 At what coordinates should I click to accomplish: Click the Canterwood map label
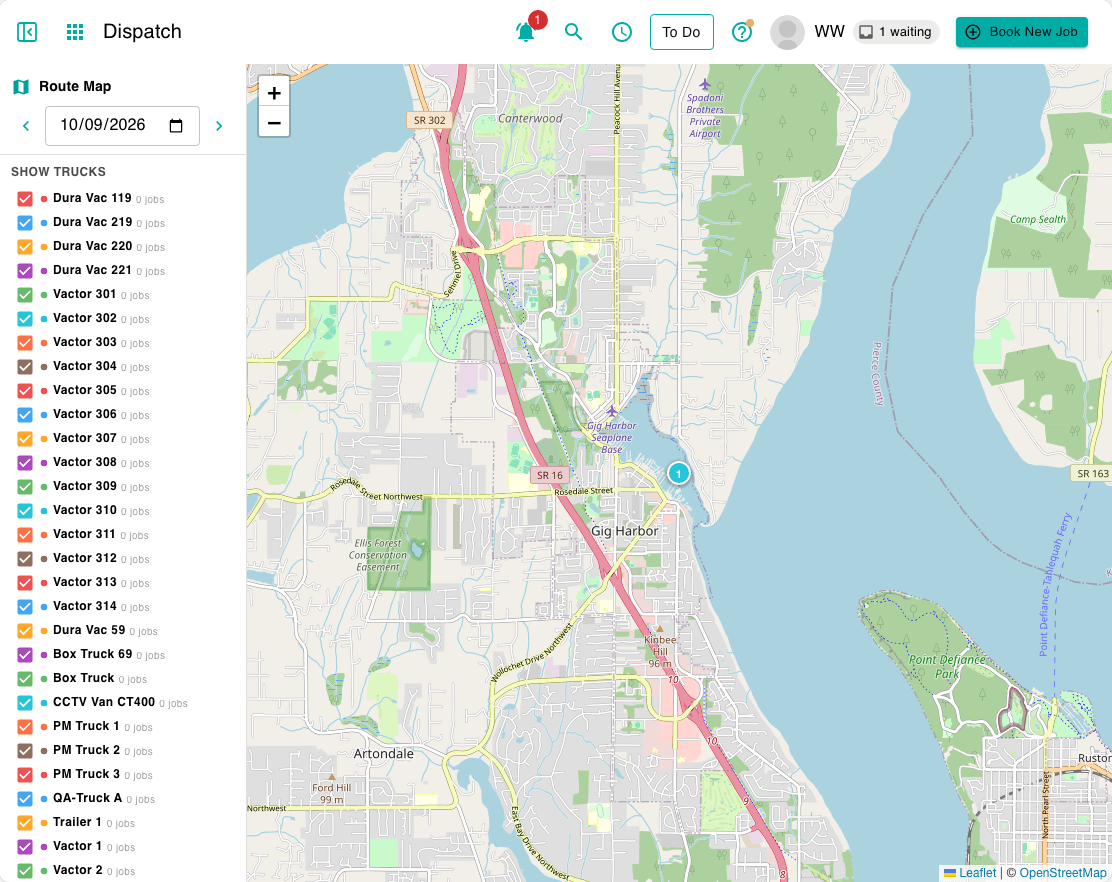530,118
